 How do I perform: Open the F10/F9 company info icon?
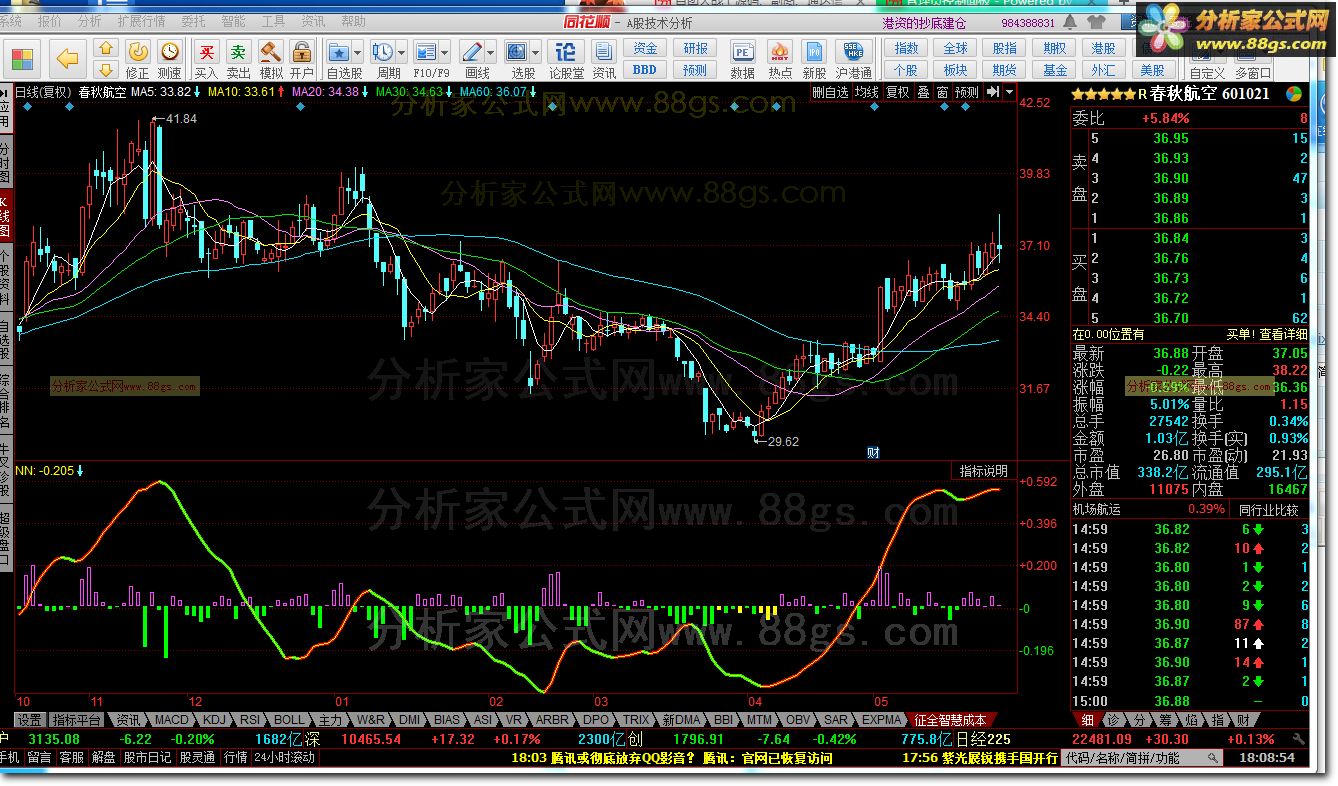pyautogui.click(x=426, y=51)
